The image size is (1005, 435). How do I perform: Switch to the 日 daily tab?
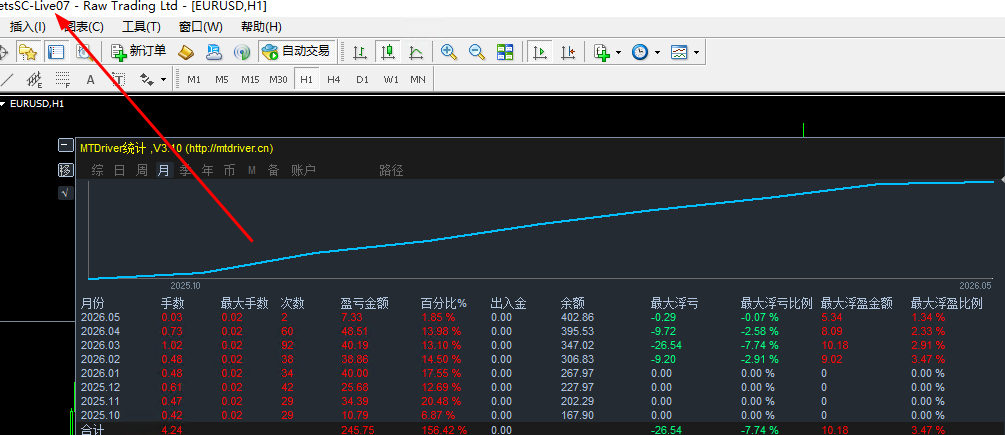pyautogui.click(x=120, y=170)
